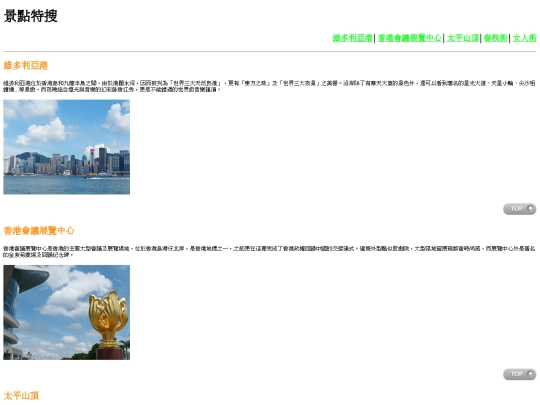Click the description paragraph under 香港會議展覽中心 heading

click(269, 252)
